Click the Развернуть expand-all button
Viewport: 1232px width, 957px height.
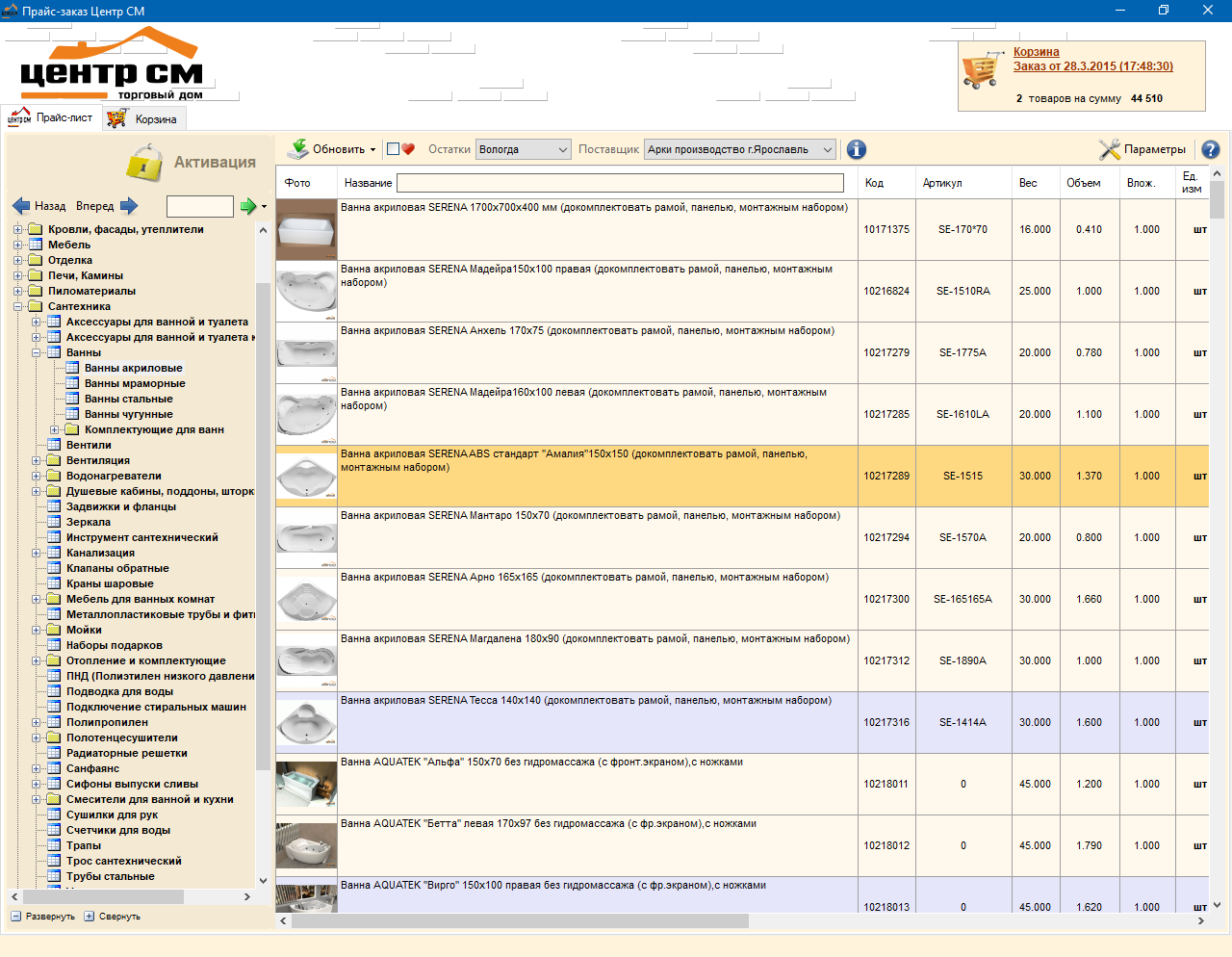pos(43,917)
